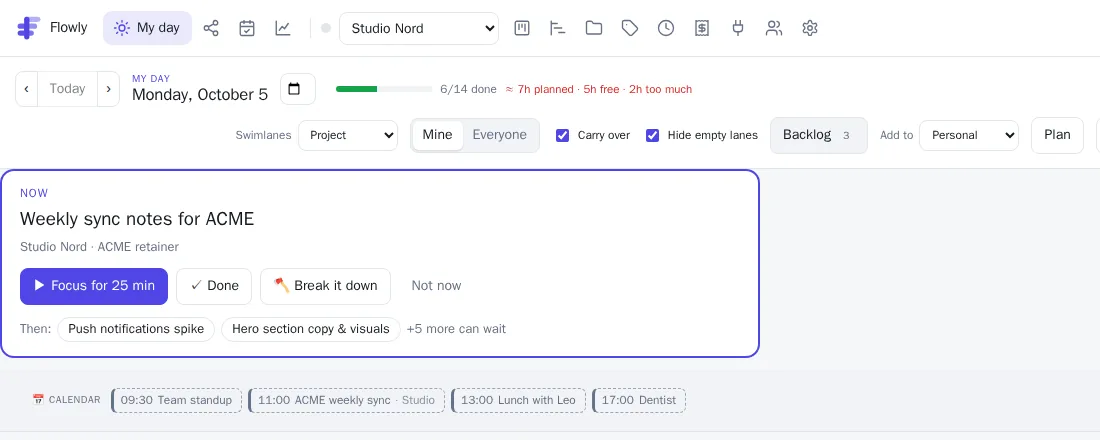Start Focus for 25 min
The image size is (1100, 440).
pyautogui.click(x=94, y=286)
